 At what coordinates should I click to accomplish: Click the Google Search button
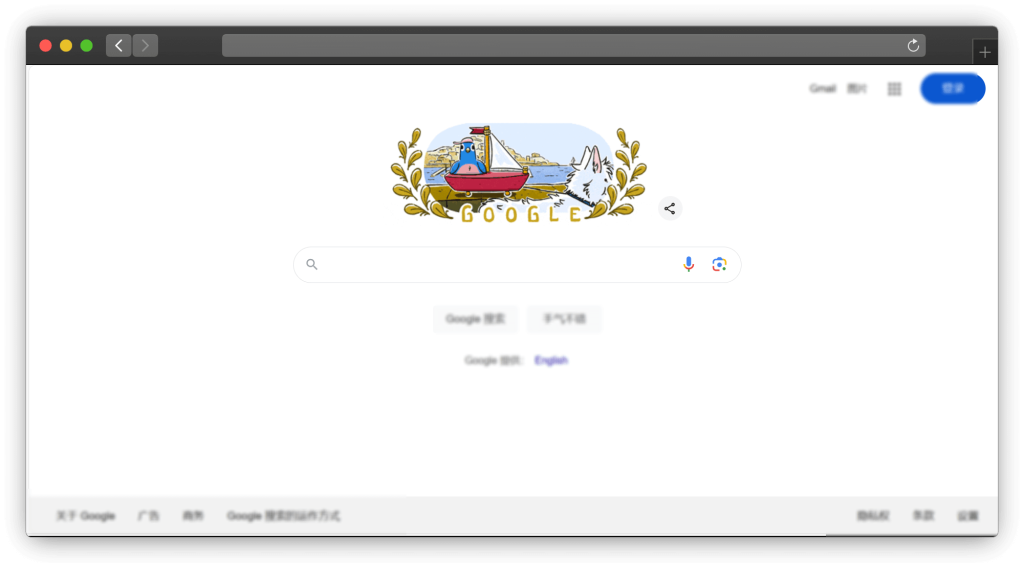pos(475,319)
